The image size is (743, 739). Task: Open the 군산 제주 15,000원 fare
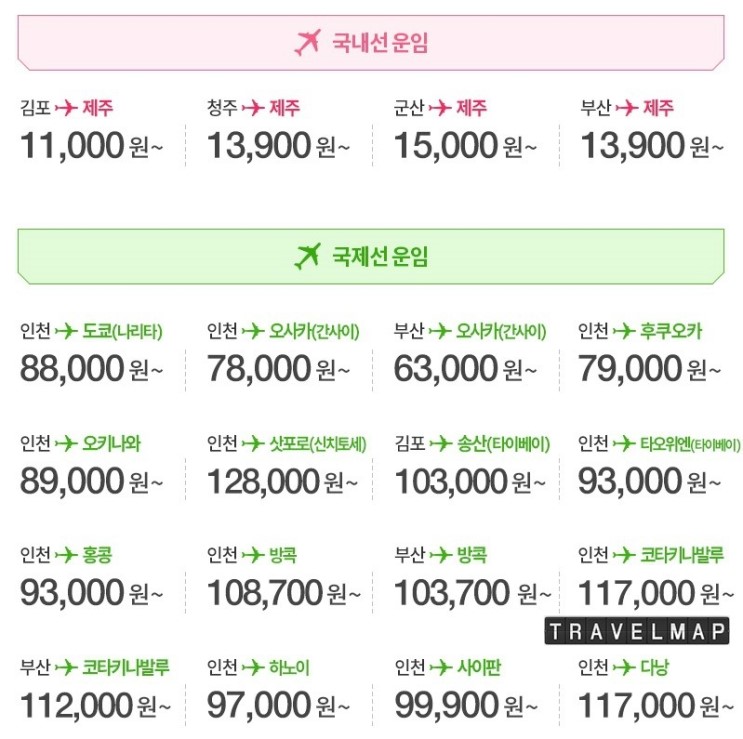point(465,131)
